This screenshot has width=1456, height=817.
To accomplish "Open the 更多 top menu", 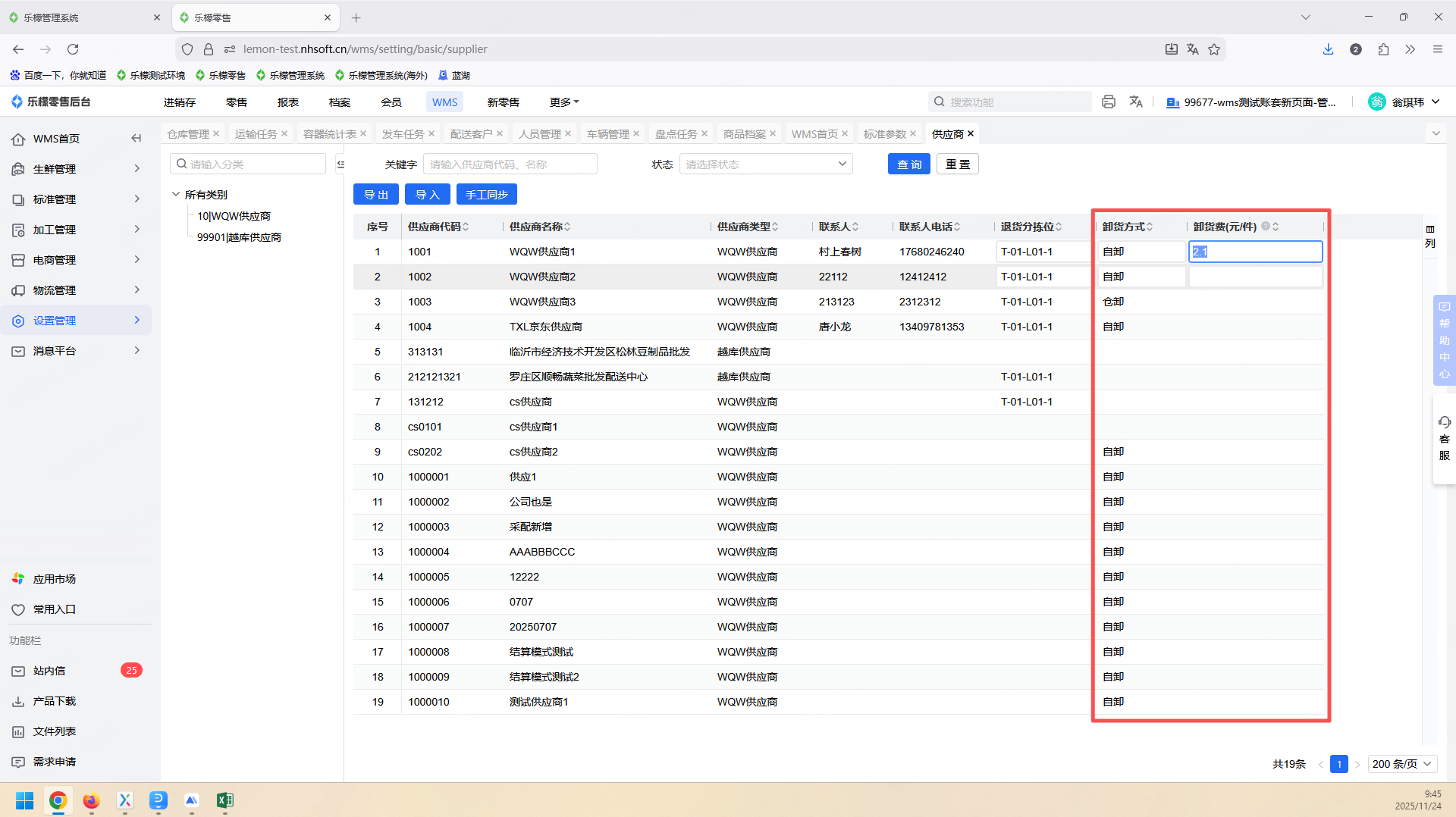I will [564, 102].
